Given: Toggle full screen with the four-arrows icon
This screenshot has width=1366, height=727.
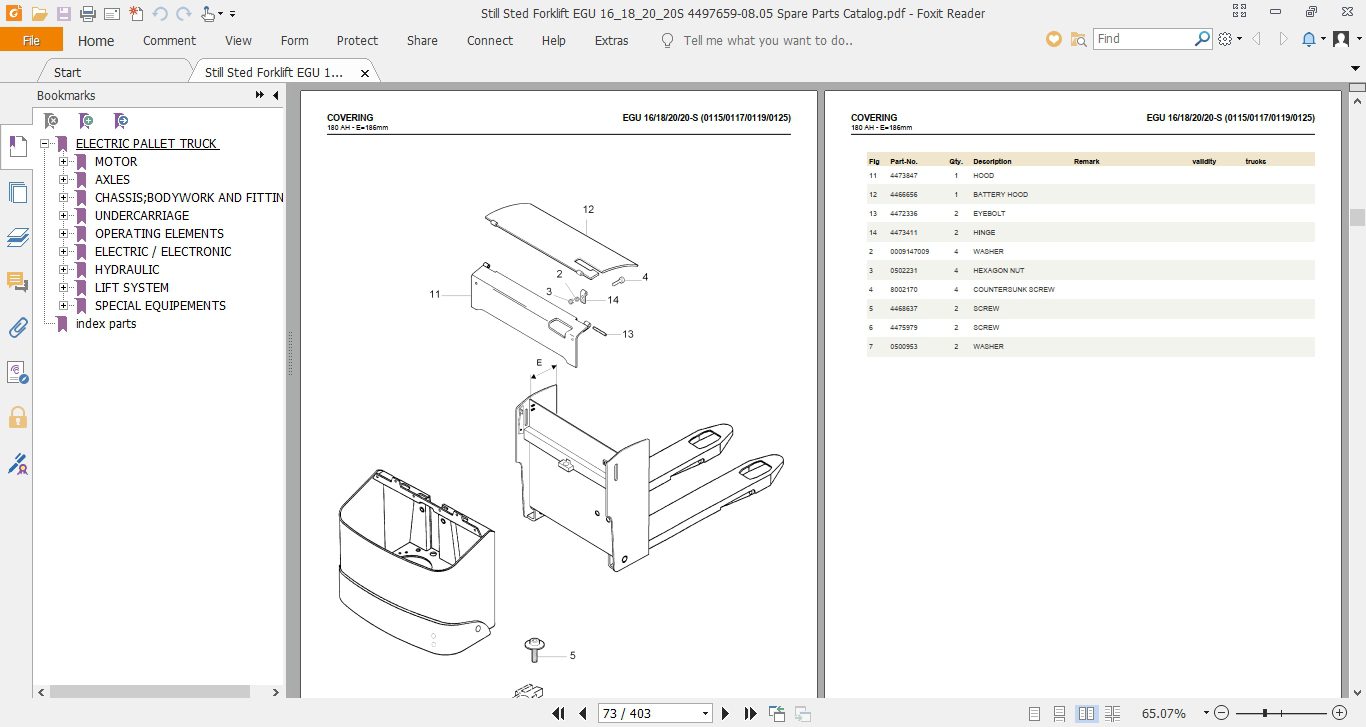Looking at the screenshot, I should click(x=1240, y=13).
